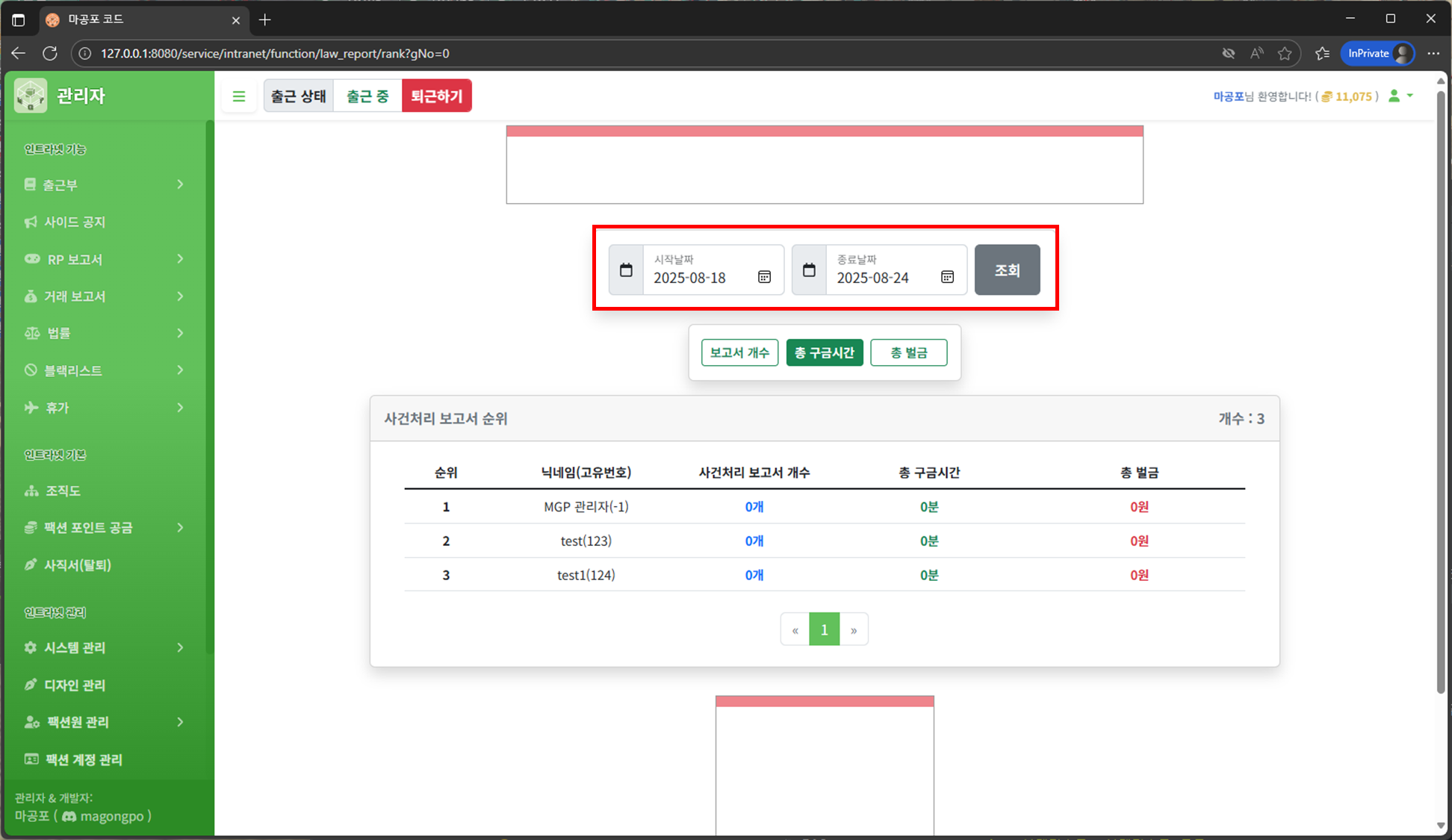Viewport: 1452px width, 840px height.
Task: Click the 거래 보고서 money bag icon
Action: pos(31,296)
